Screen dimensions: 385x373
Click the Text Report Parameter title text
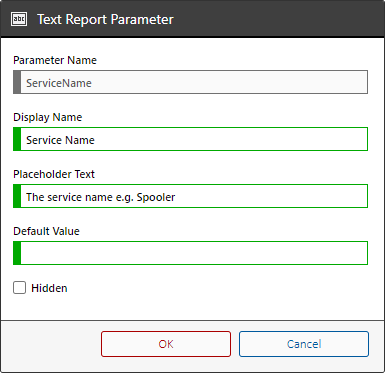coord(105,19)
